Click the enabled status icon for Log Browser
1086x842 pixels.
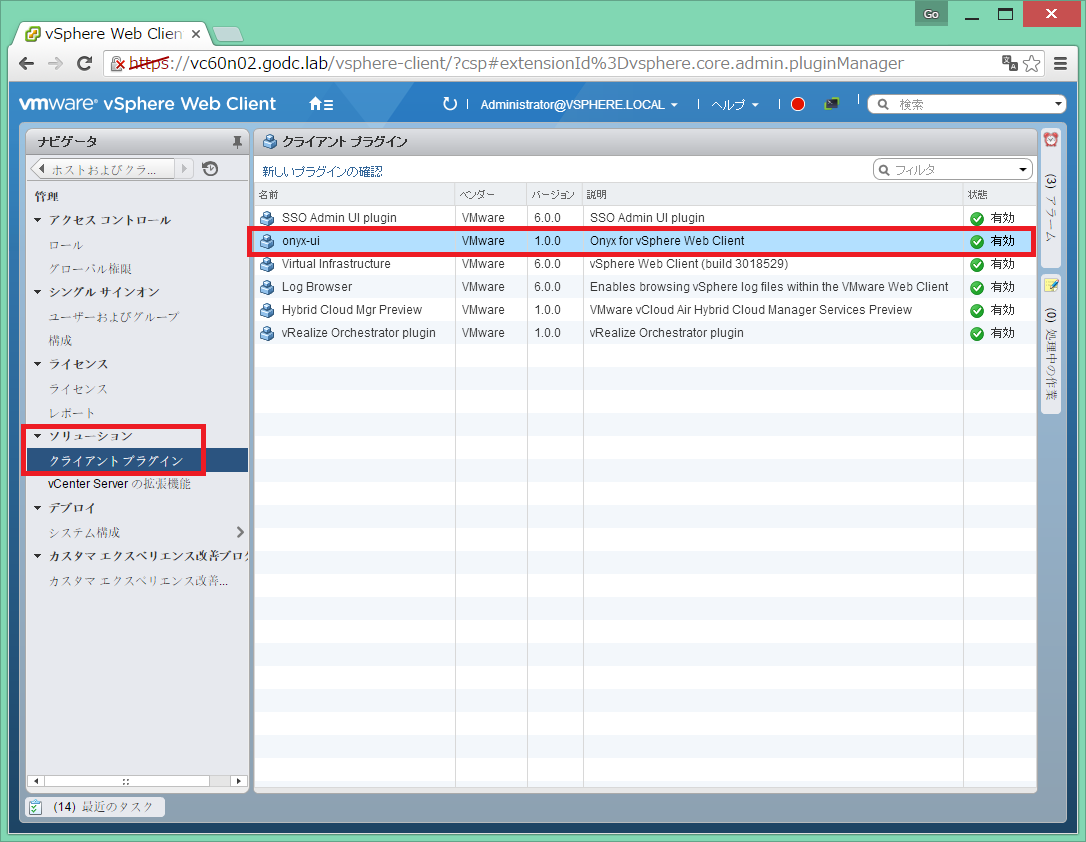(x=977, y=287)
